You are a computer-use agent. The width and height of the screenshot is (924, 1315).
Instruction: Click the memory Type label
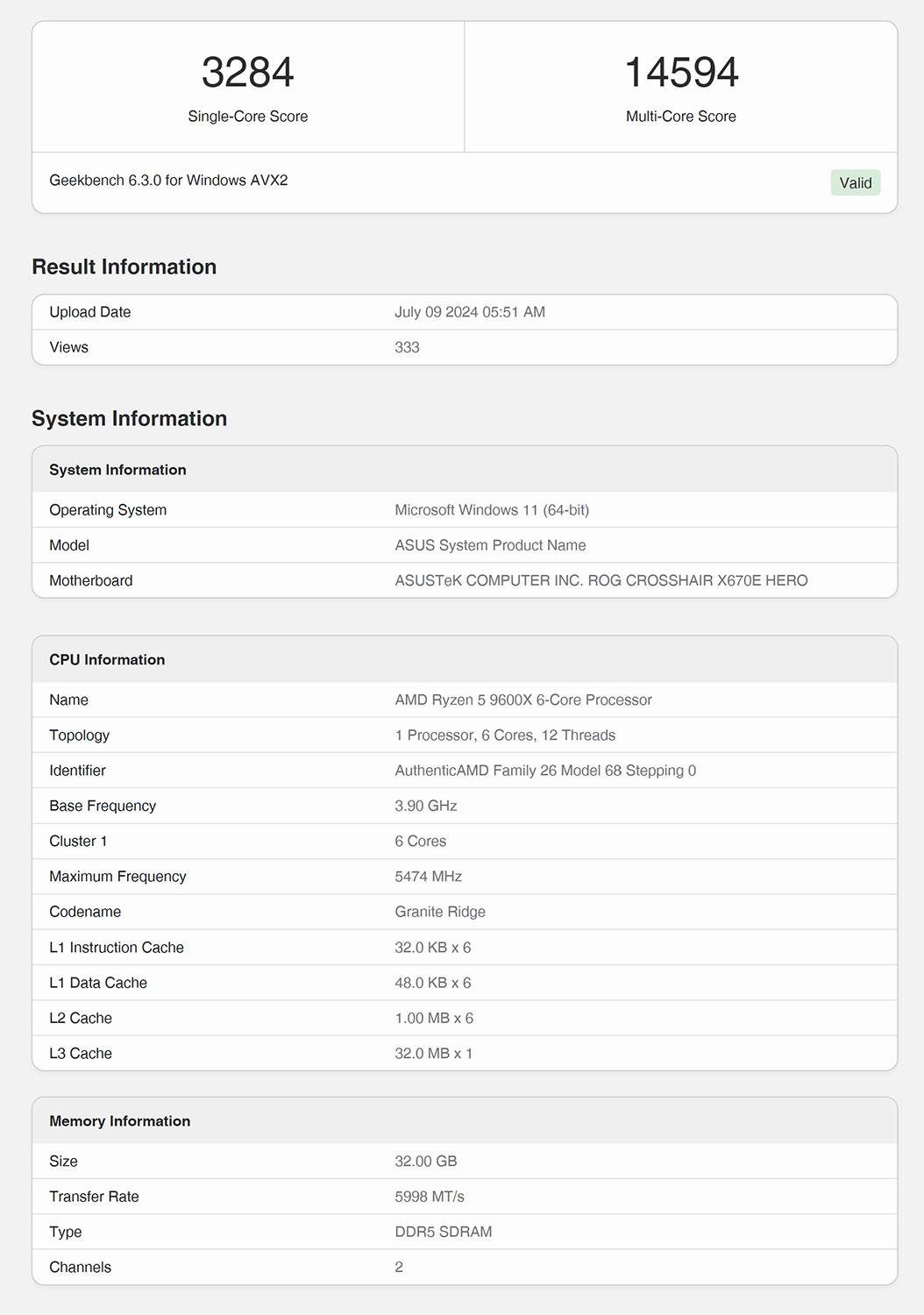click(x=66, y=1232)
